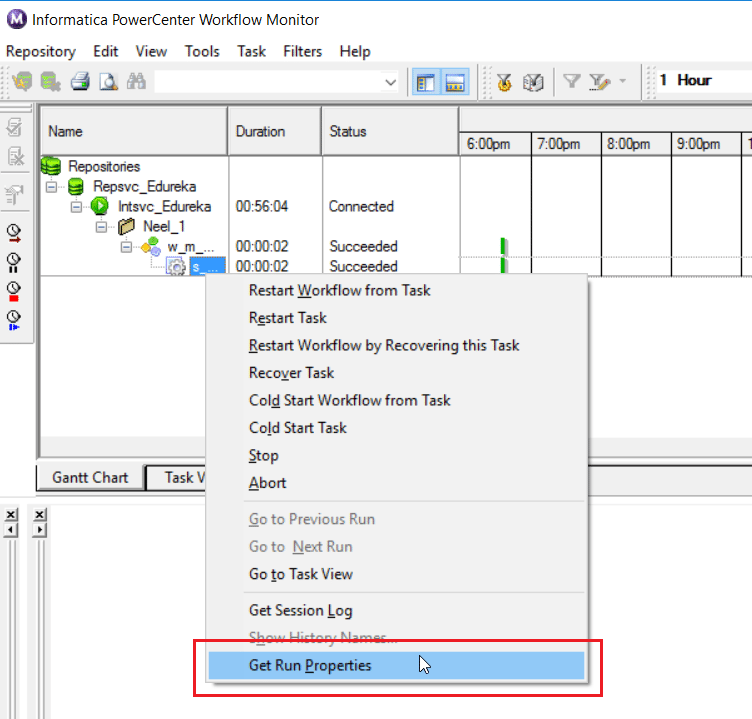
Task: Click the 1 Hour time increment field
Action: click(704, 80)
